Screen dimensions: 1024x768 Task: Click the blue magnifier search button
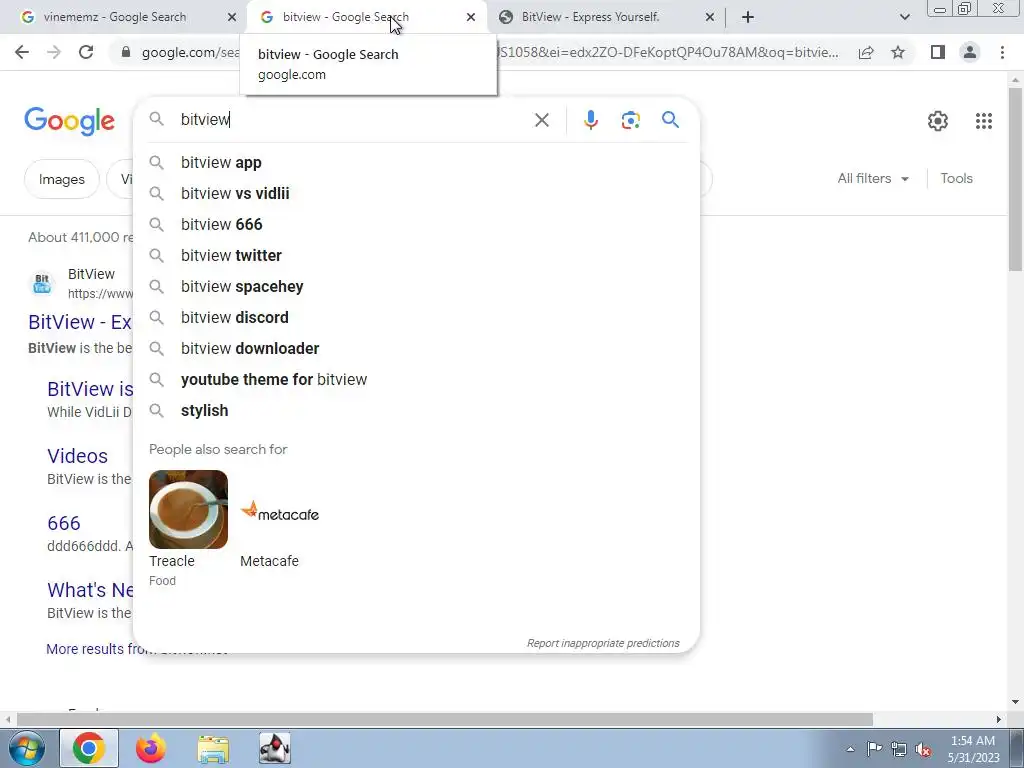click(670, 120)
